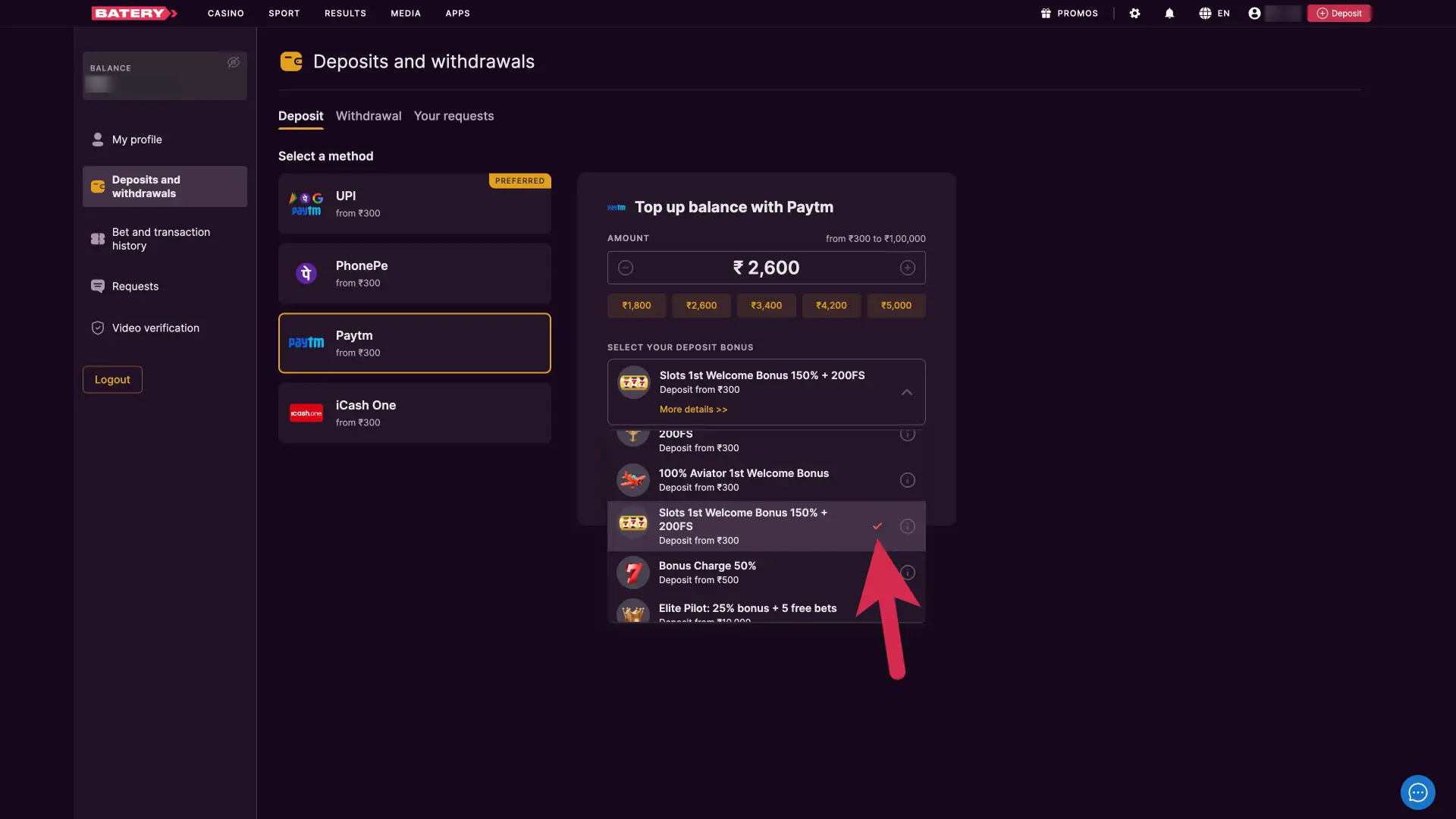Select the Elite Pilot 25% bonus option

[x=767, y=610]
